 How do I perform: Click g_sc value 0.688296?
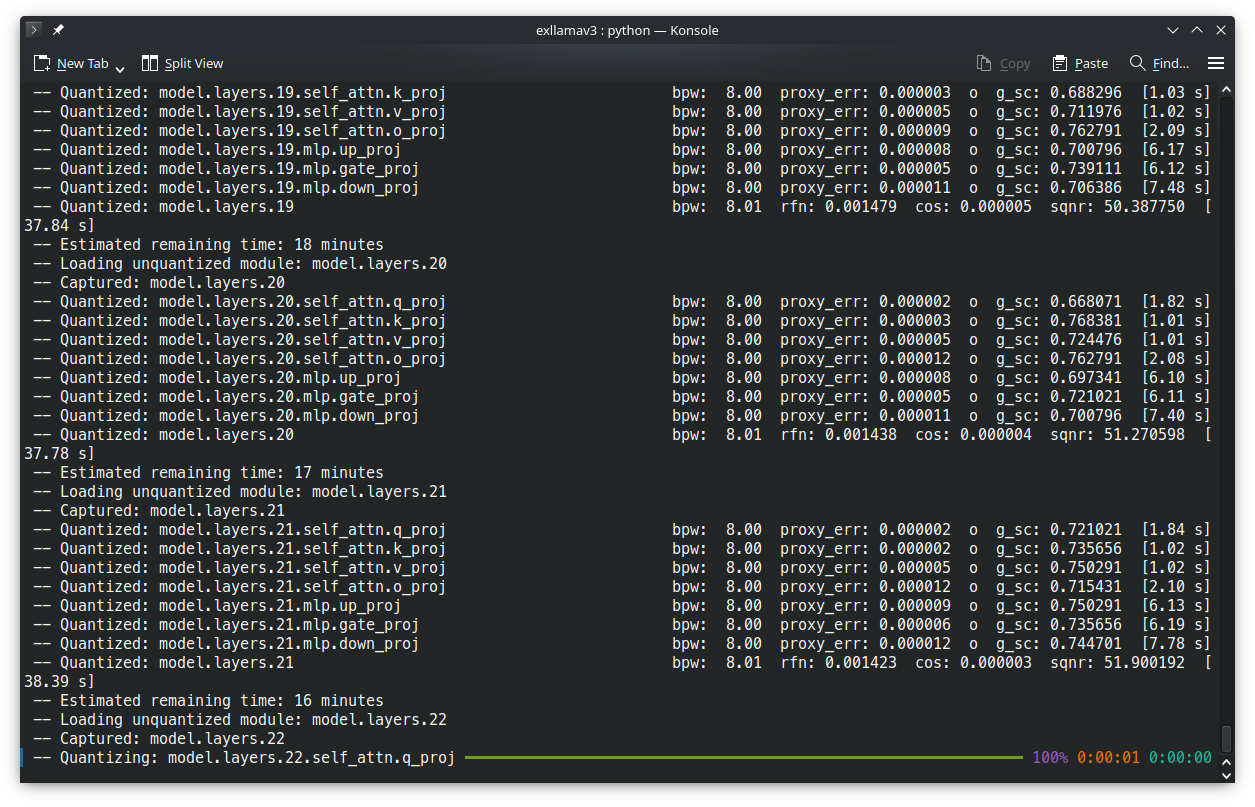(1086, 93)
